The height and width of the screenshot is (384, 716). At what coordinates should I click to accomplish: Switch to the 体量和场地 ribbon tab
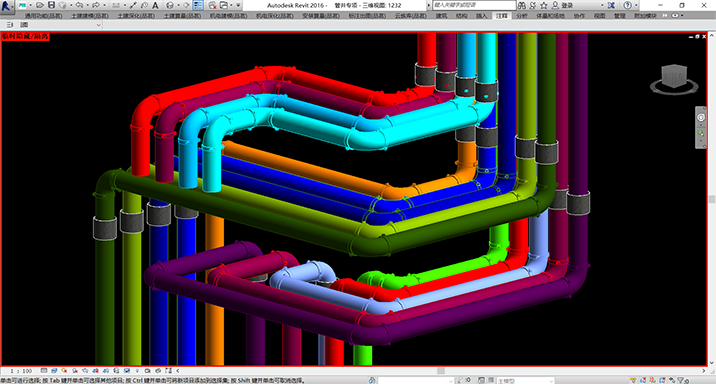[550, 16]
